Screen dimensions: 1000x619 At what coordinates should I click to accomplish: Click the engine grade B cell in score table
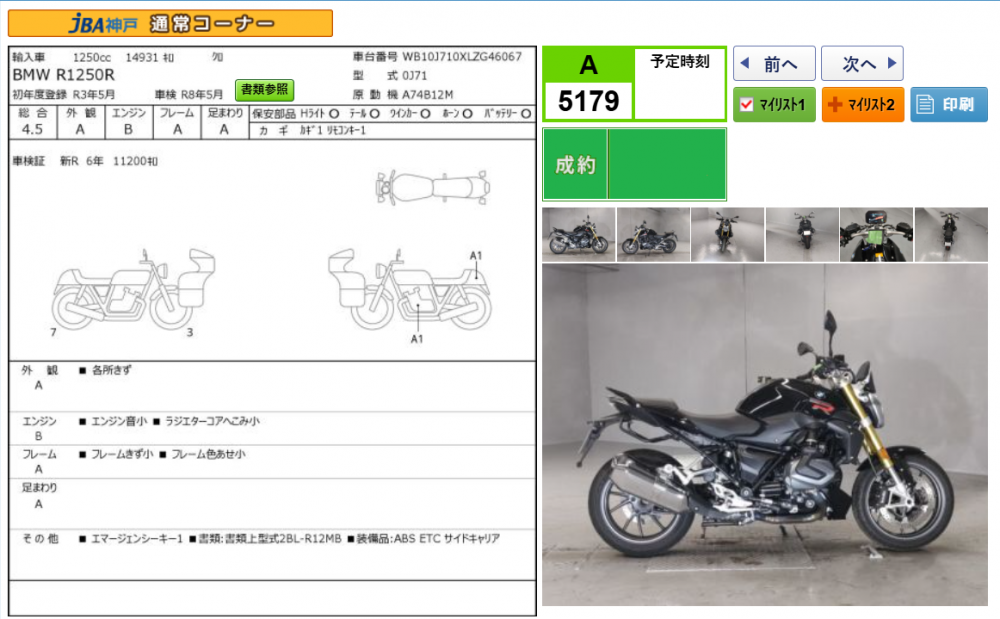coord(129,129)
